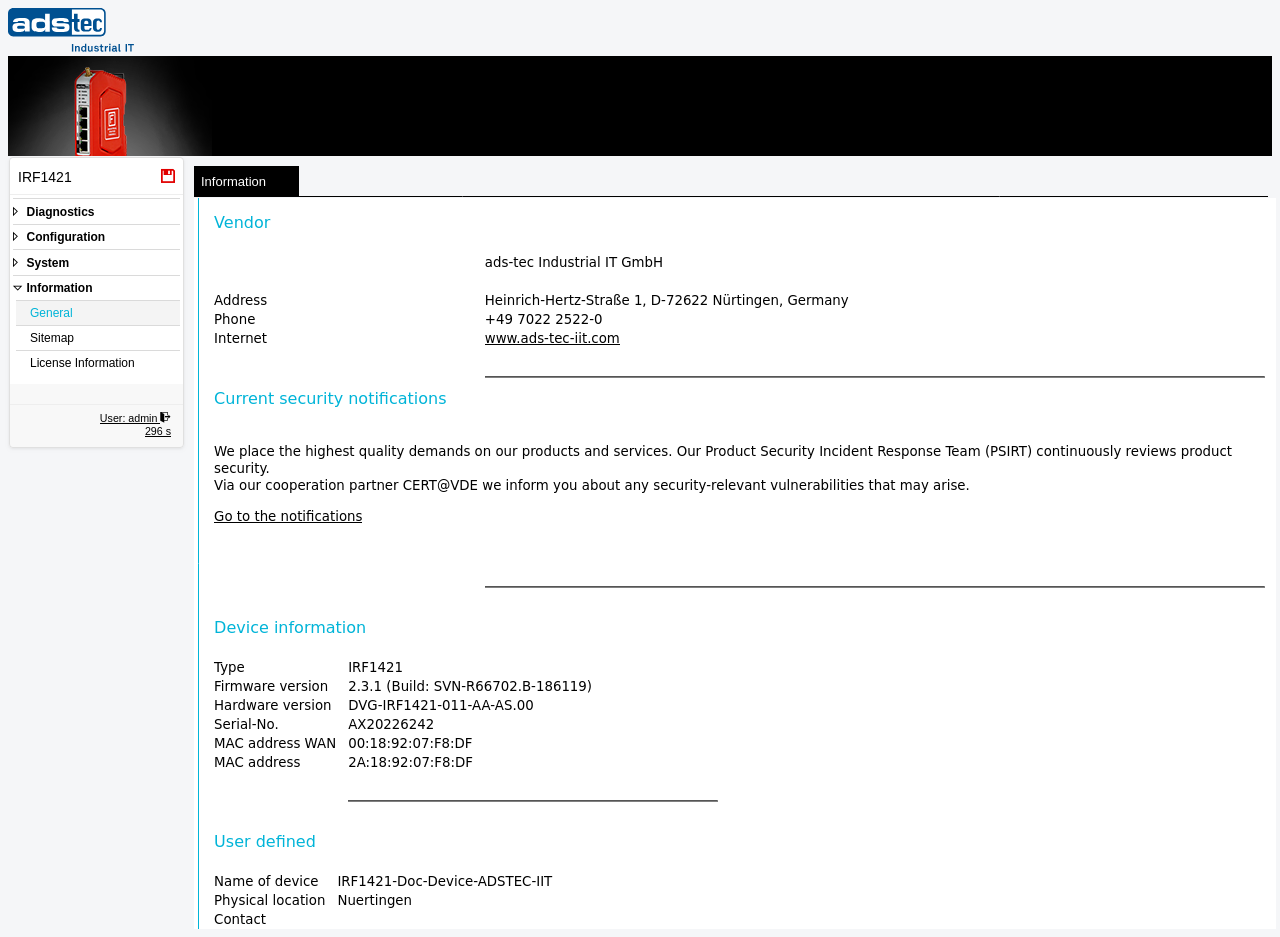The height and width of the screenshot is (937, 1280).
Task: Click the IRF1421 device title in sidebar
Action: click(45, 177)
